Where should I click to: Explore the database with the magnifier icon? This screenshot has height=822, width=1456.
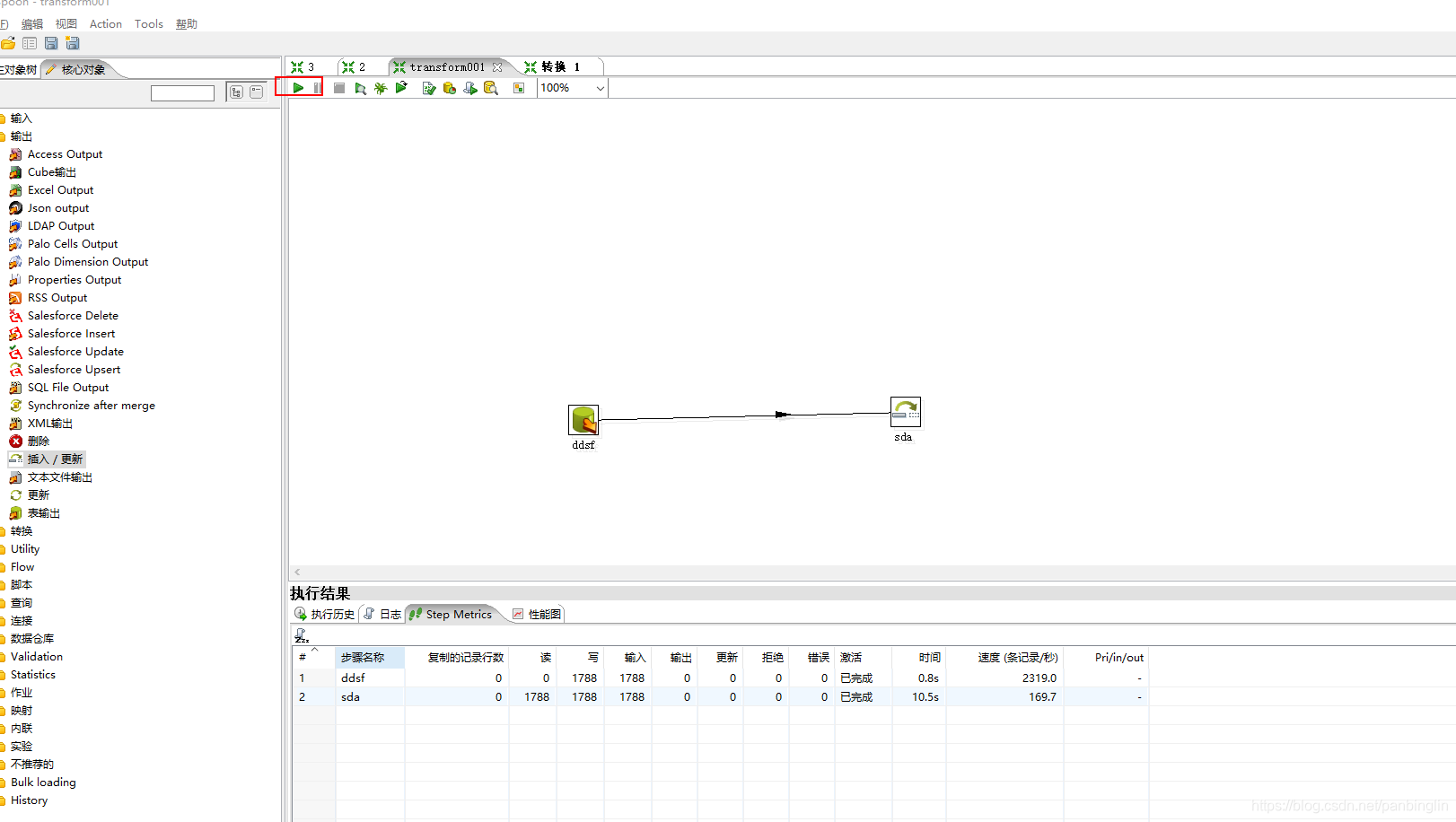(x=491, y=88)
